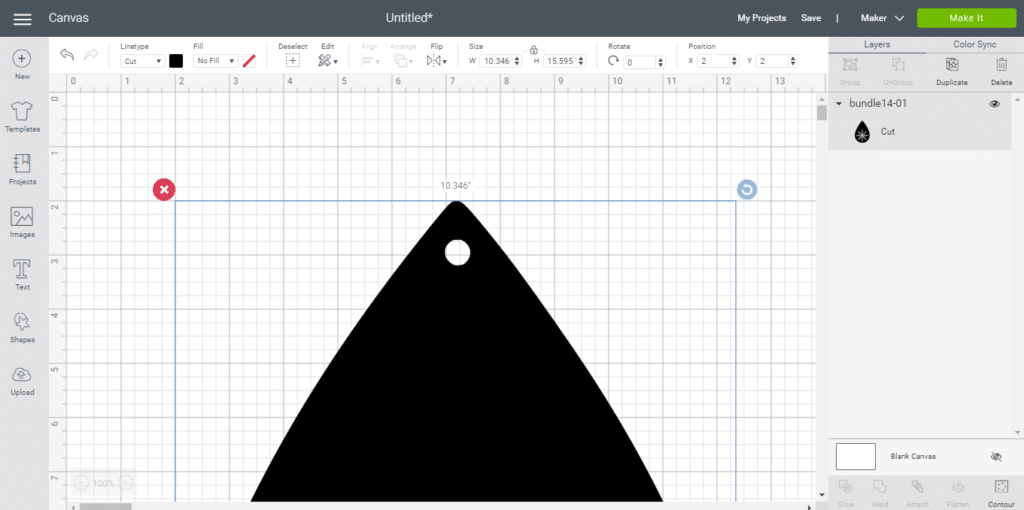This screenshot has height=510, width=1024.
Task: Toggle the size lock aspect ratio
Action: [533, 49]
